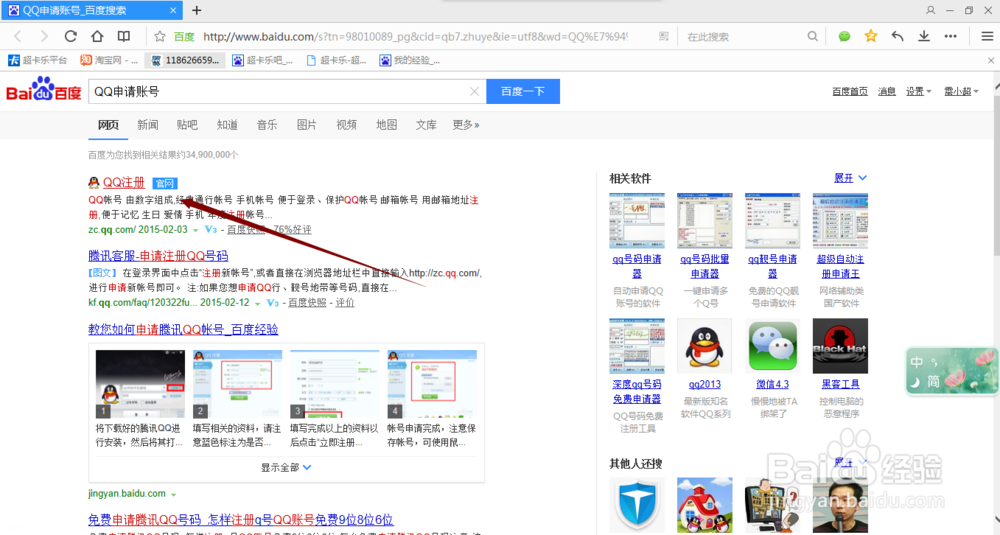Click the undo arrow toolbar icon
Image resolution: width=1000 pixels, height=535 pixels.
pos(897,36)
